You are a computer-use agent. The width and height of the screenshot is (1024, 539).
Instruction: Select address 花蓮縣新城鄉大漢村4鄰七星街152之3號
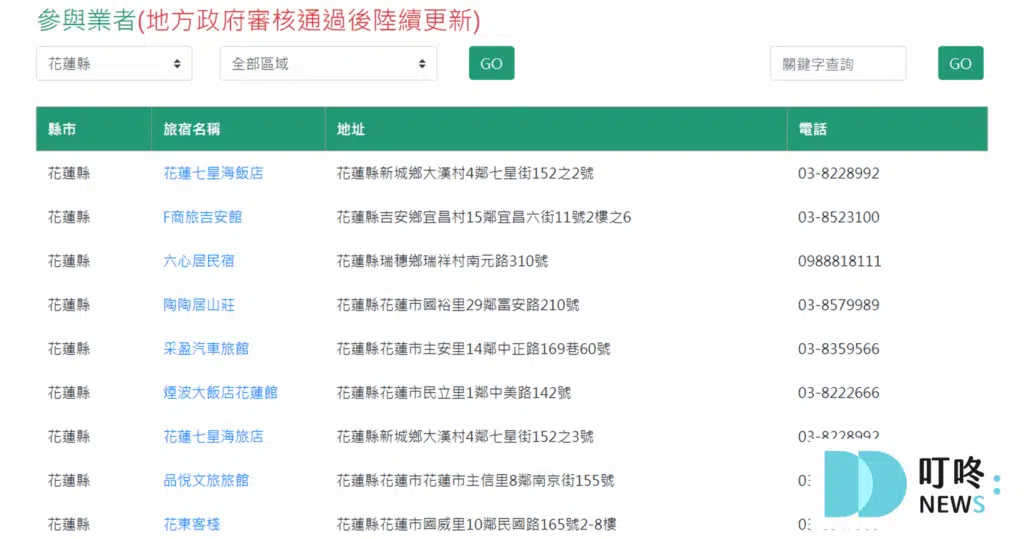pyautogui.click(x=465, y=436)
